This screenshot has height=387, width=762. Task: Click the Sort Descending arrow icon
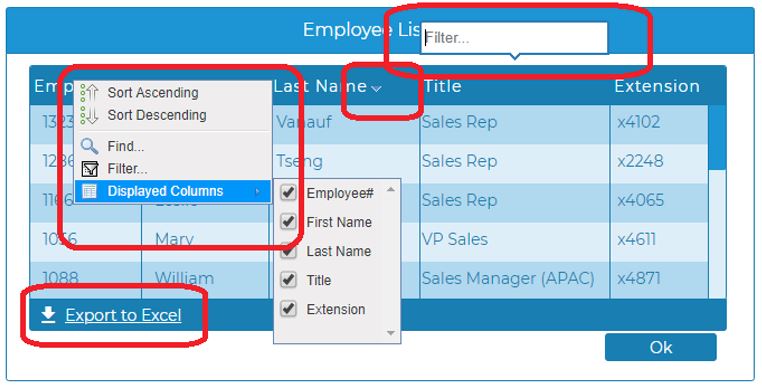tap(90, 115)
